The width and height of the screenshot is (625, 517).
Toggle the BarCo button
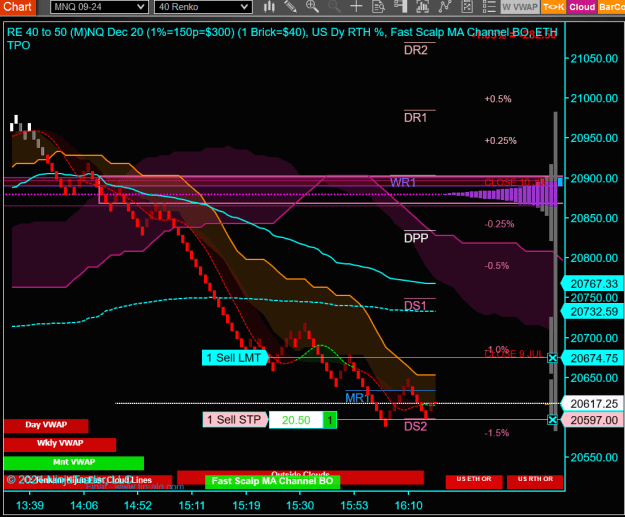[x=611, y=7]
